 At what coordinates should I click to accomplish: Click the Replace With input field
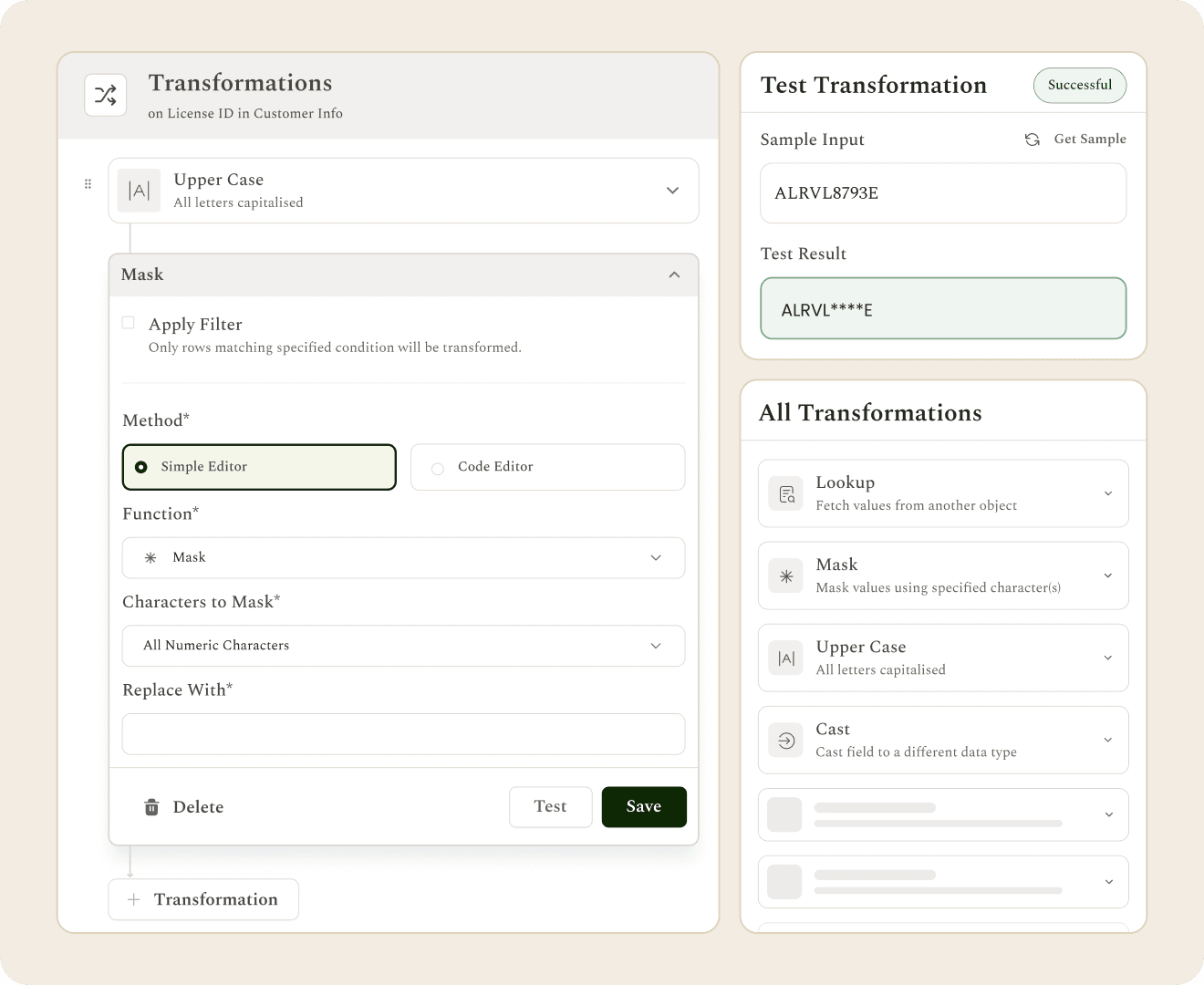click(403, 734)
